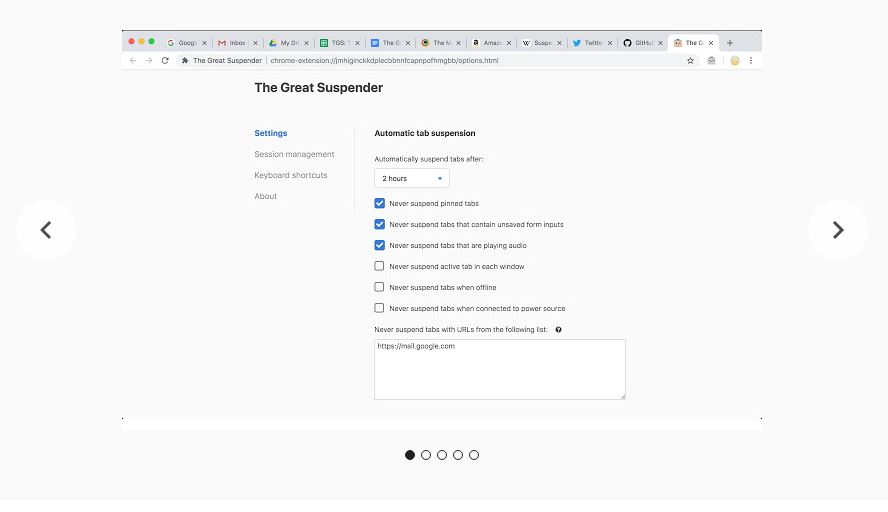Image resolution: width=888 pixels, height=512 pixels.
Task: Uncheck Never suspend pinned tabs
Action: pos(379,203)
